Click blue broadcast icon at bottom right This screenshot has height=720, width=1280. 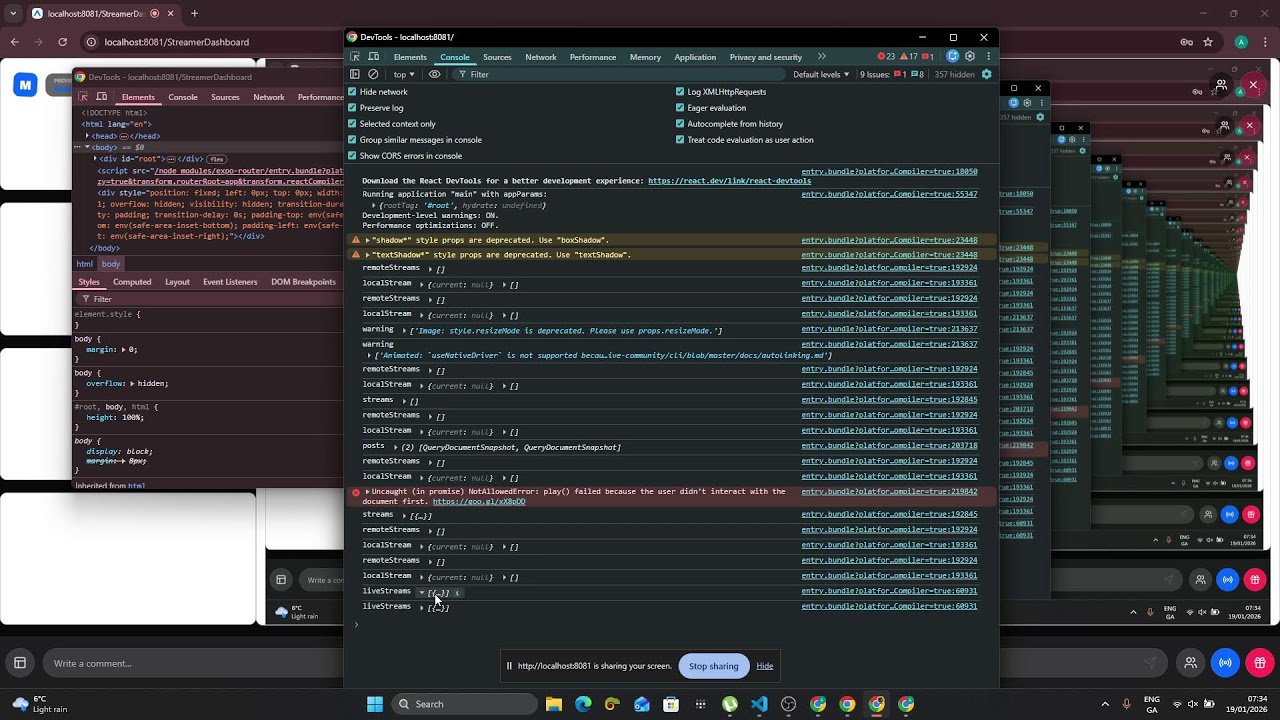[1225, 663]
